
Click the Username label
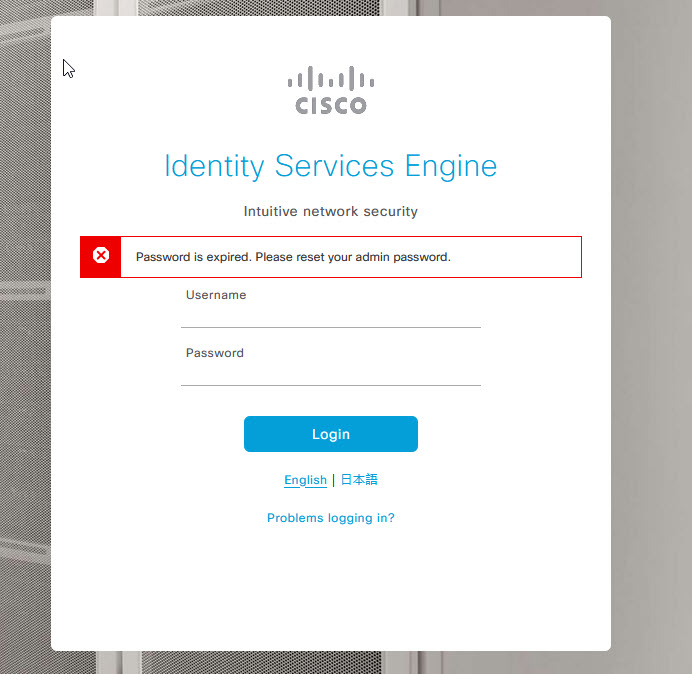[x=216, y=295]
